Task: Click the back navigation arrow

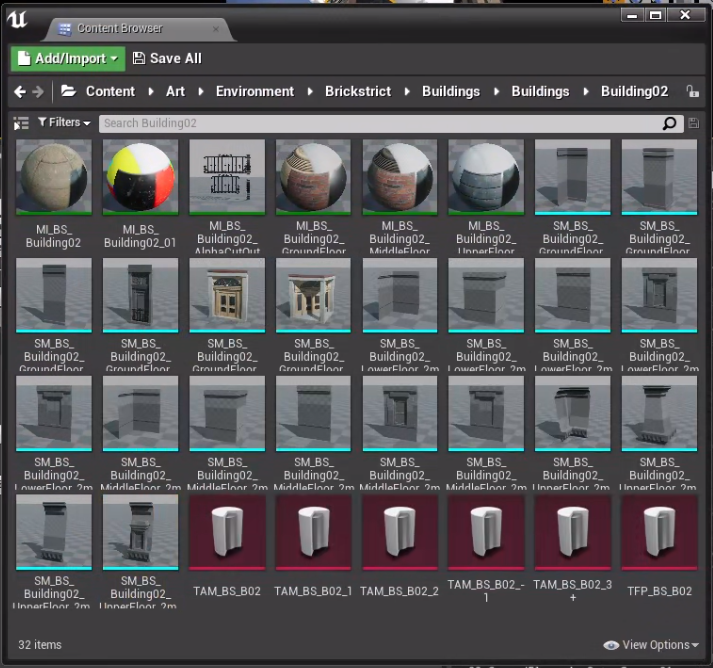Action: [20, 91]
